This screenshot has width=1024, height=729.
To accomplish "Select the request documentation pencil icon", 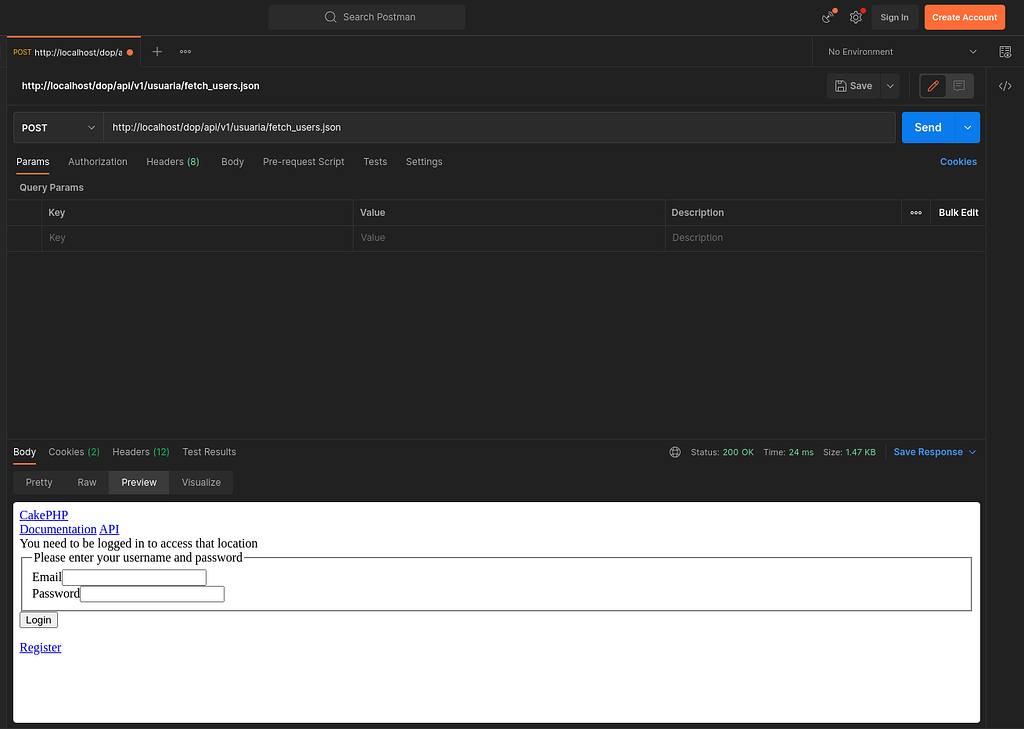I will pyautogui.click(x=932, y=86).
